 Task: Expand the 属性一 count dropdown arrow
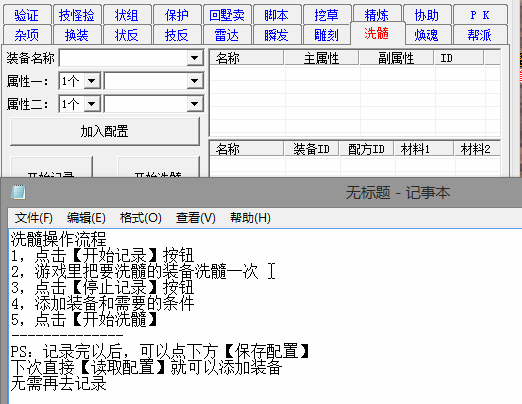point(91,81)
